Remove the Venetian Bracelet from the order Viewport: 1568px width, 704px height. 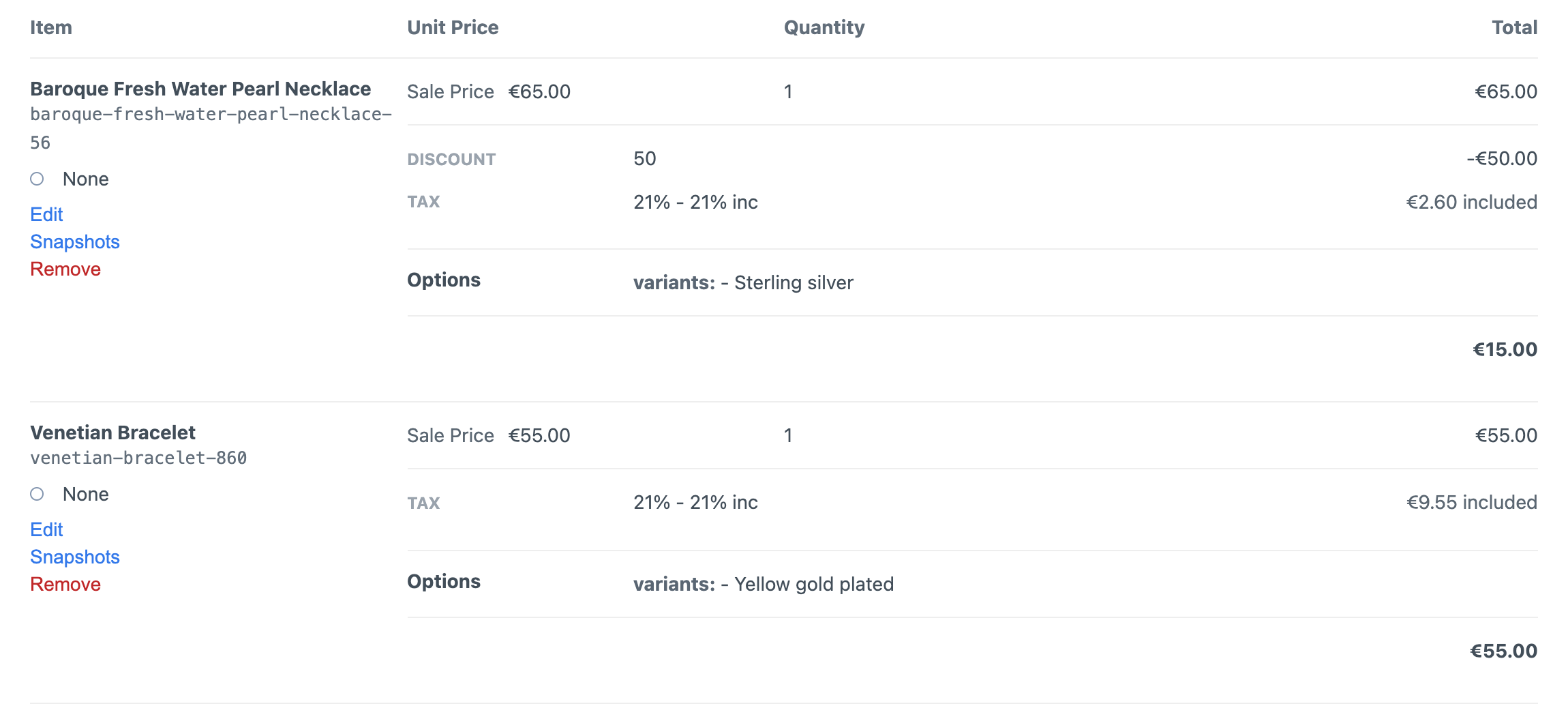(65, 584)
